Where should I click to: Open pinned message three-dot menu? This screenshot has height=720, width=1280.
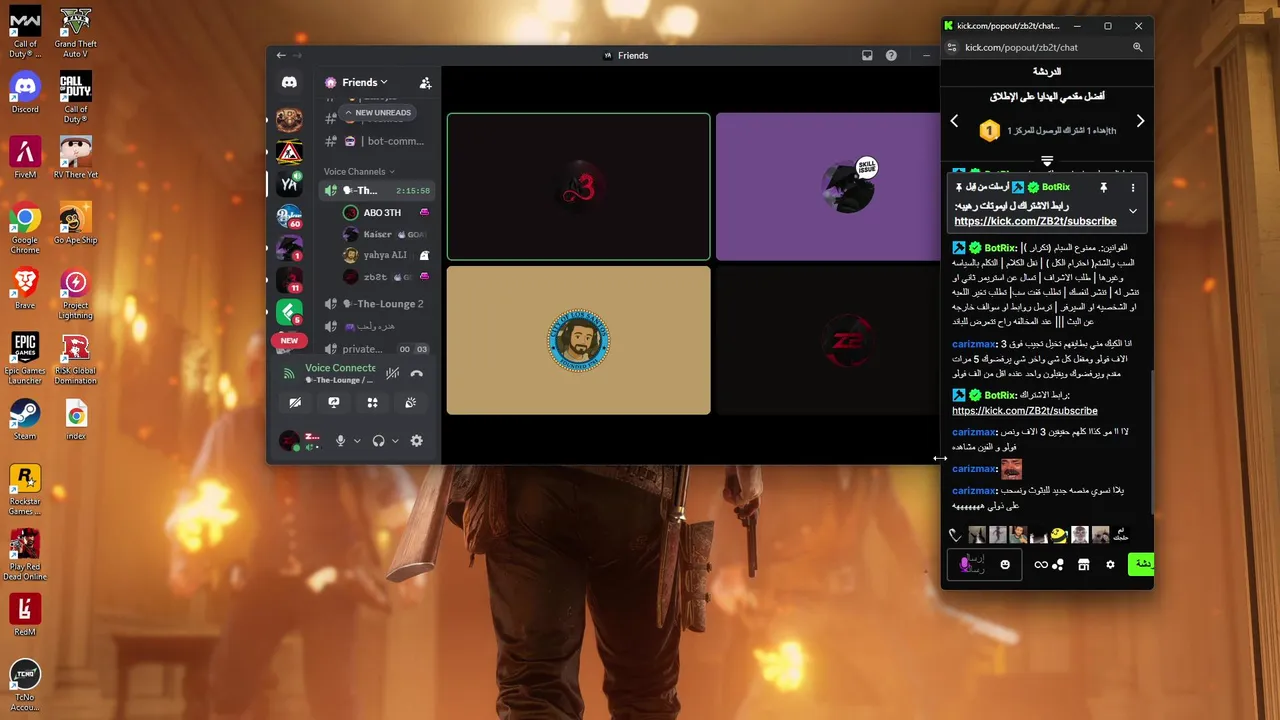[1132, 188]
